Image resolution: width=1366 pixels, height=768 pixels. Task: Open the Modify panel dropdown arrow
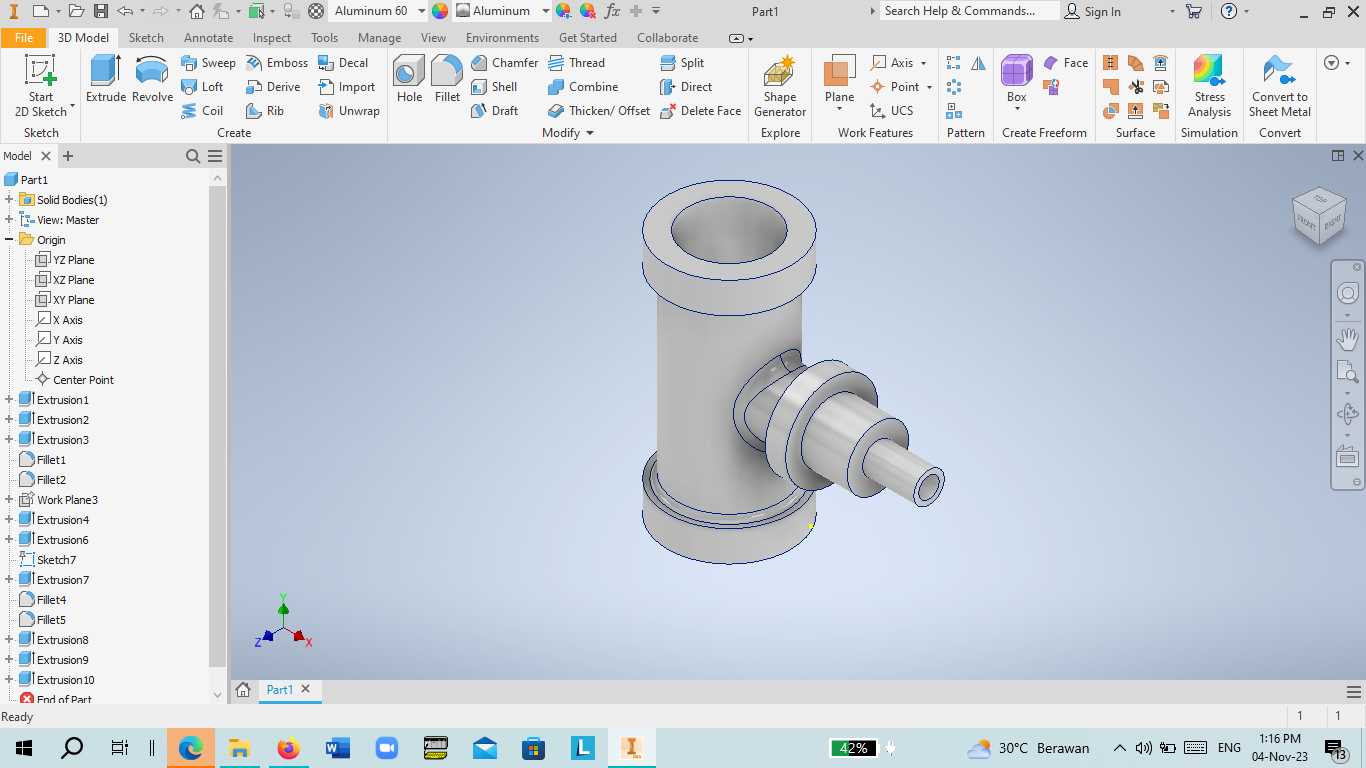[x=589, y=133]
